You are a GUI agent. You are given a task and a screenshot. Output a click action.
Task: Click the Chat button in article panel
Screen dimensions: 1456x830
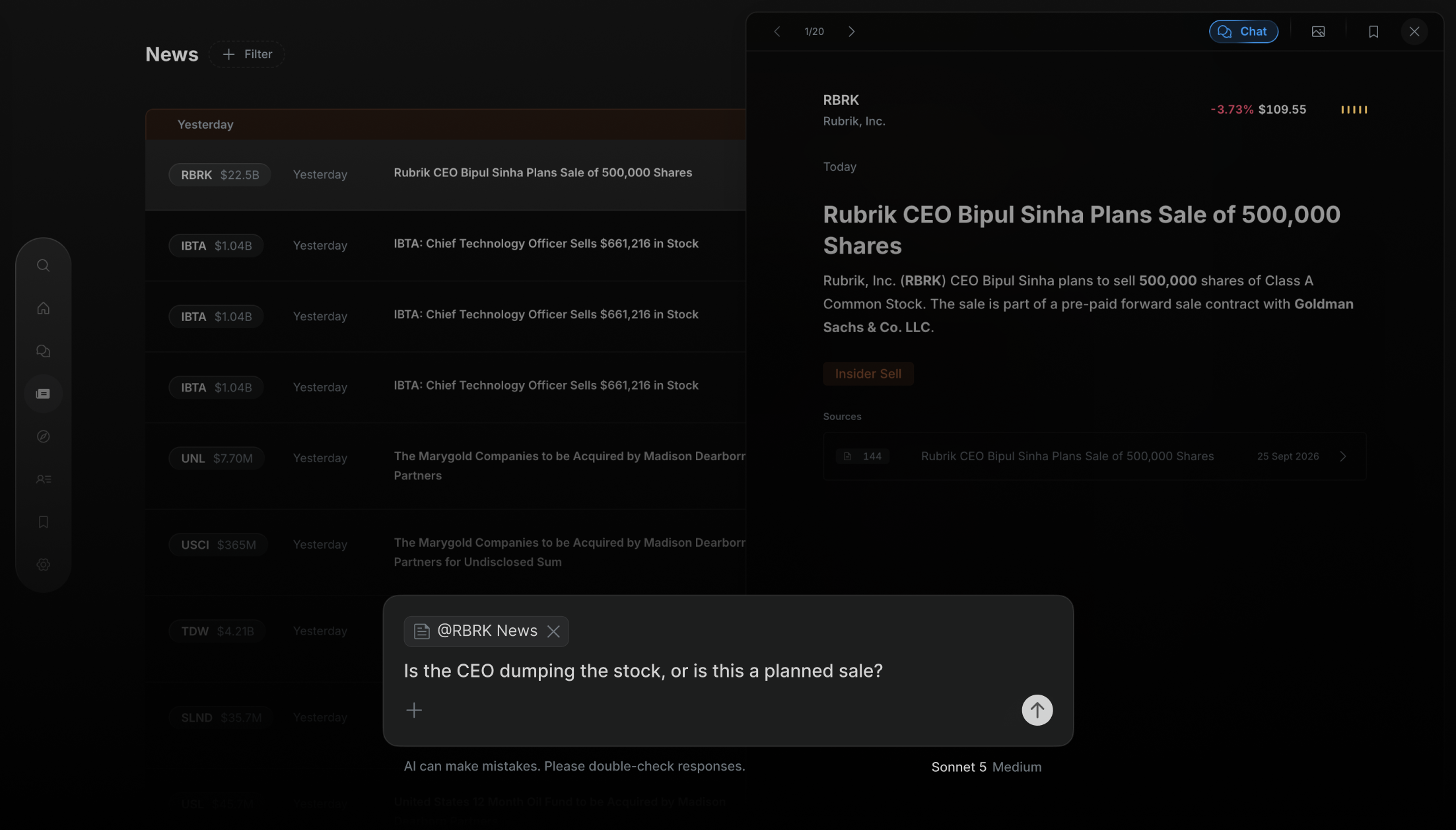click(x=1243, y=32)
